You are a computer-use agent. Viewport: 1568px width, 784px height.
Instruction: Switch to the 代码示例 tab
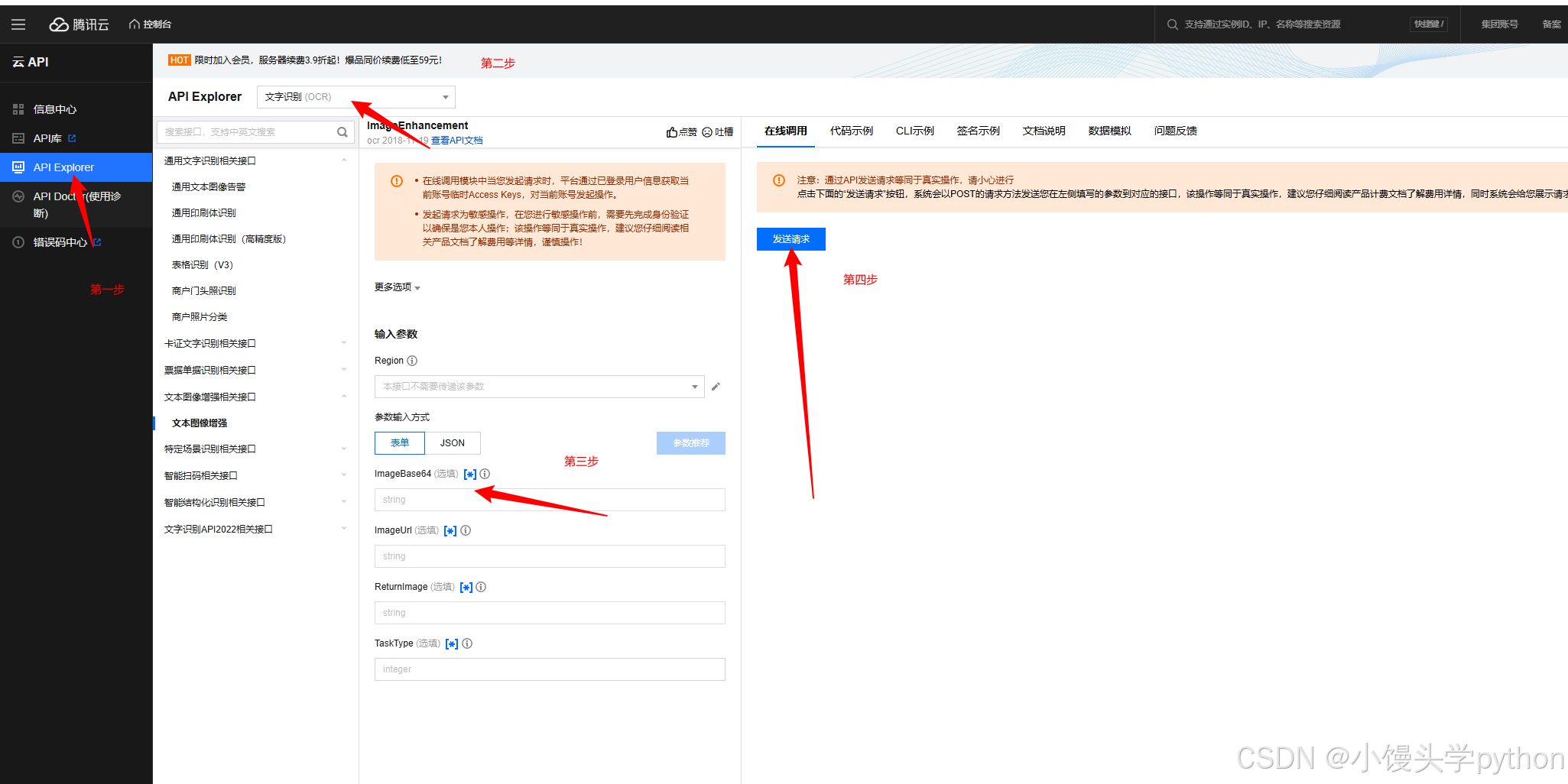(852, 131)
